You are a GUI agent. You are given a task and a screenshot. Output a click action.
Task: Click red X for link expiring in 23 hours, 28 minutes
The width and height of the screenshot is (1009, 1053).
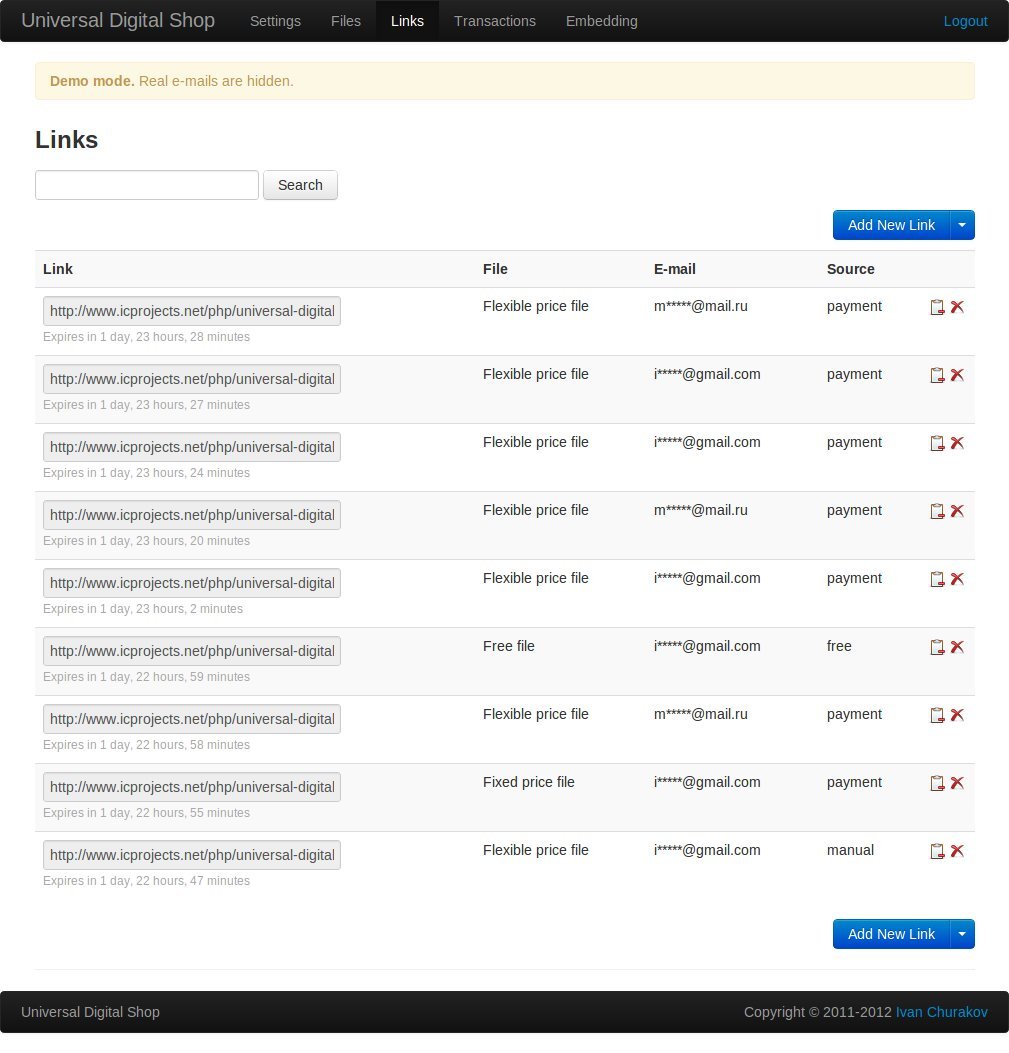tap(957, 307)
